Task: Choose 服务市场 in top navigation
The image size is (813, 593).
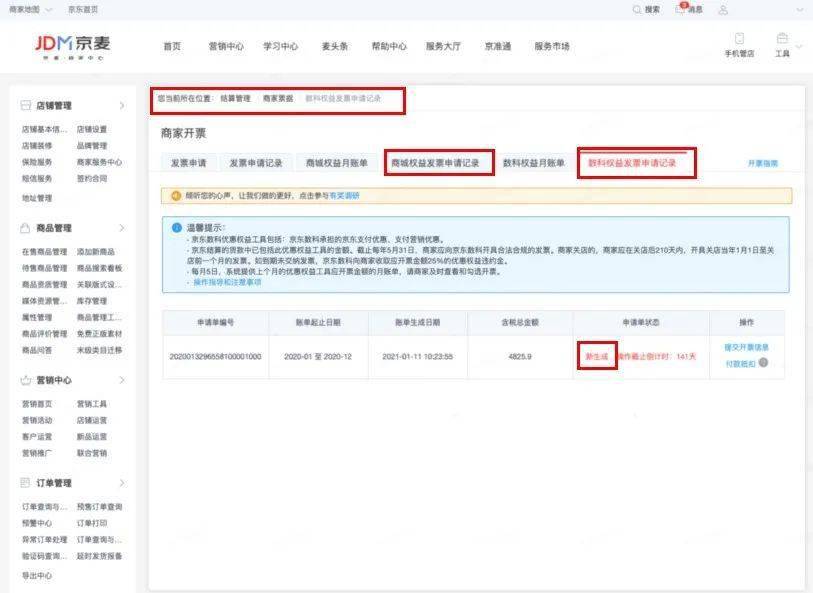Action: pyautogui.click(x=551, y=46)
